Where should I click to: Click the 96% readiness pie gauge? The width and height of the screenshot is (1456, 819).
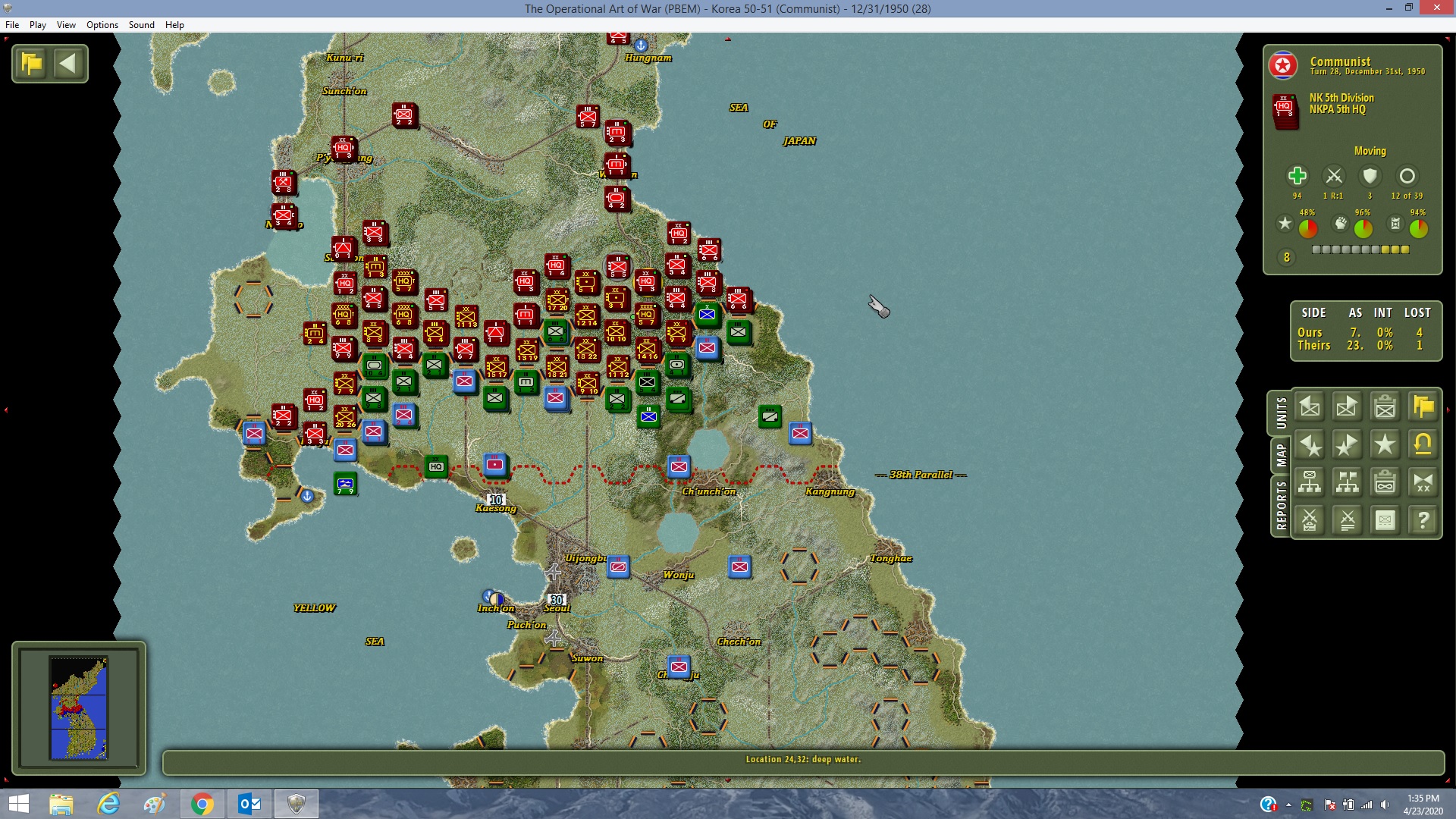pos(1363,228)
